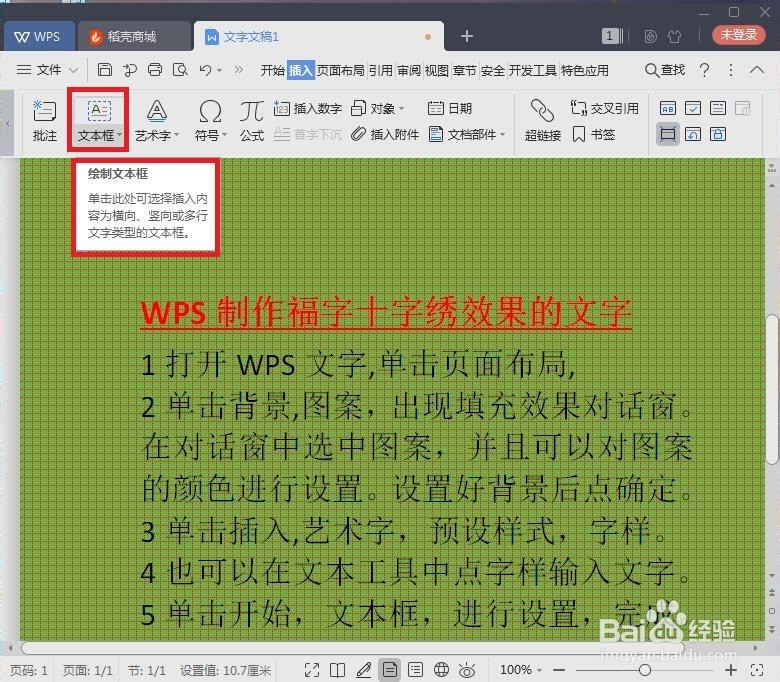Open the 文本框 dropdown arrow
Image resolution: width=780 pixels, height=682 pixels.
pos(119,135)
